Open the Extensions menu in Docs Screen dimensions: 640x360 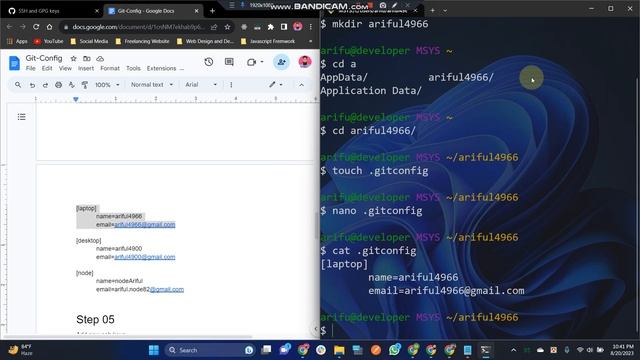(x=162, y=68)
